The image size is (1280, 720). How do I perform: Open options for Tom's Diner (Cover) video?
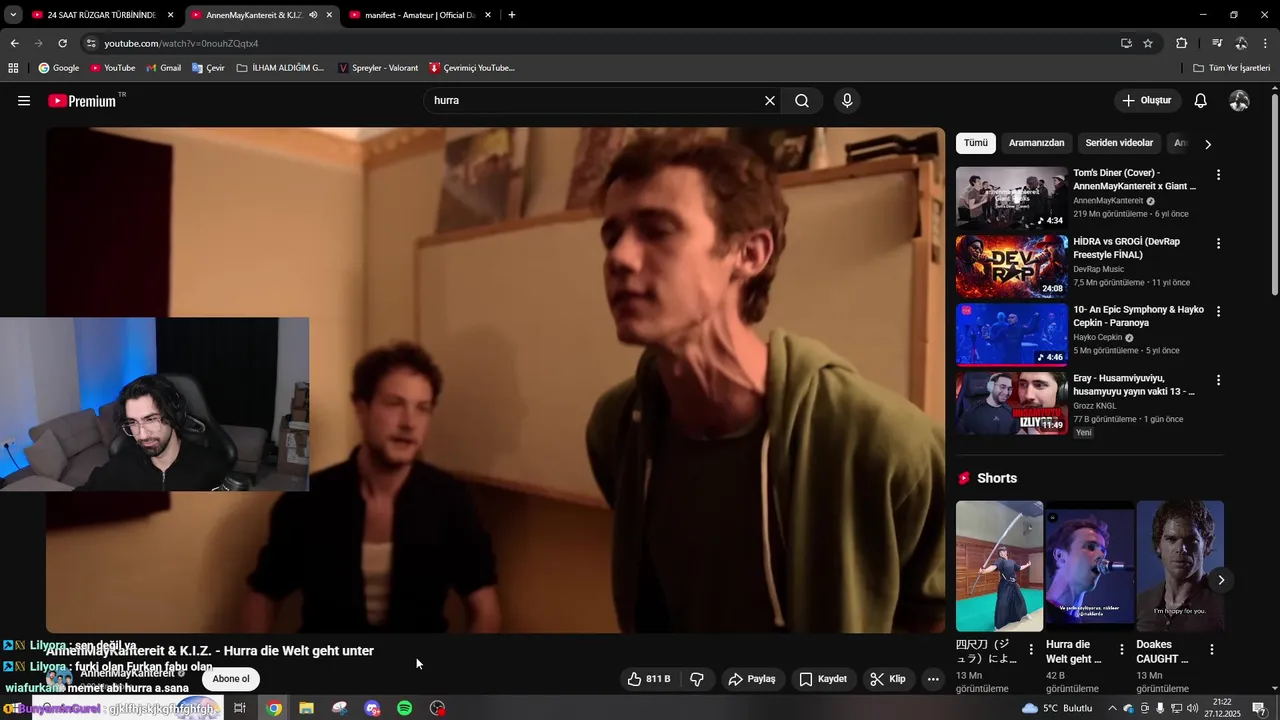coord(1218,174)
